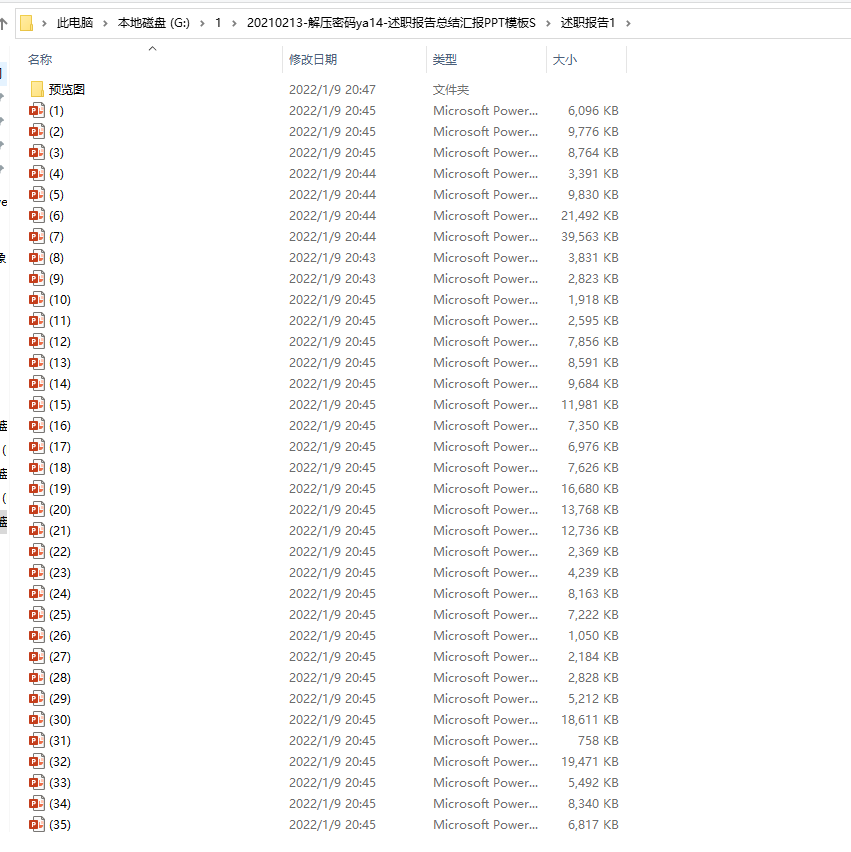Click 述职报告1 breadcrumb segment

tap(588, 23)
